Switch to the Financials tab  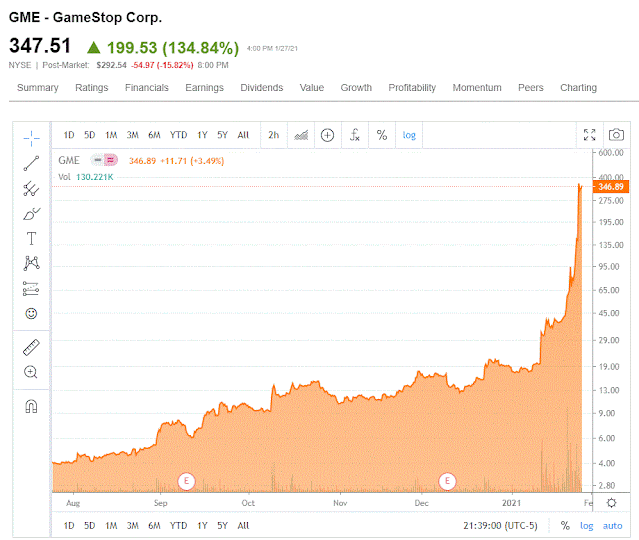tap(147, 88)
